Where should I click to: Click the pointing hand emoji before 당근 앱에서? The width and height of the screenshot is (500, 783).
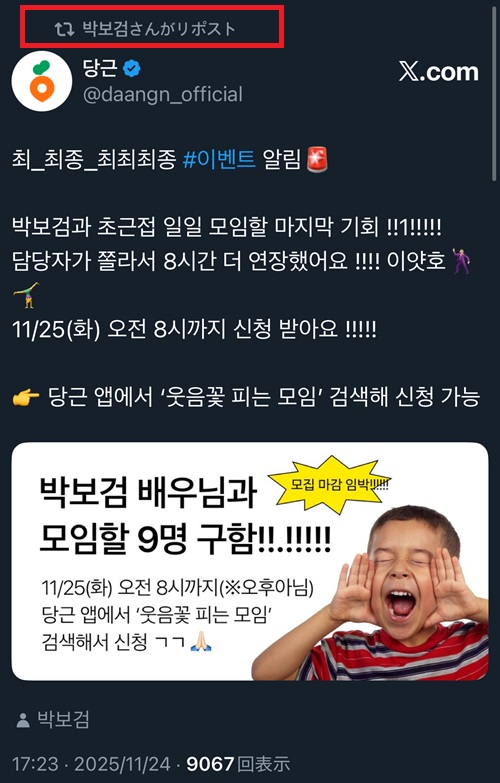(26, 397)
